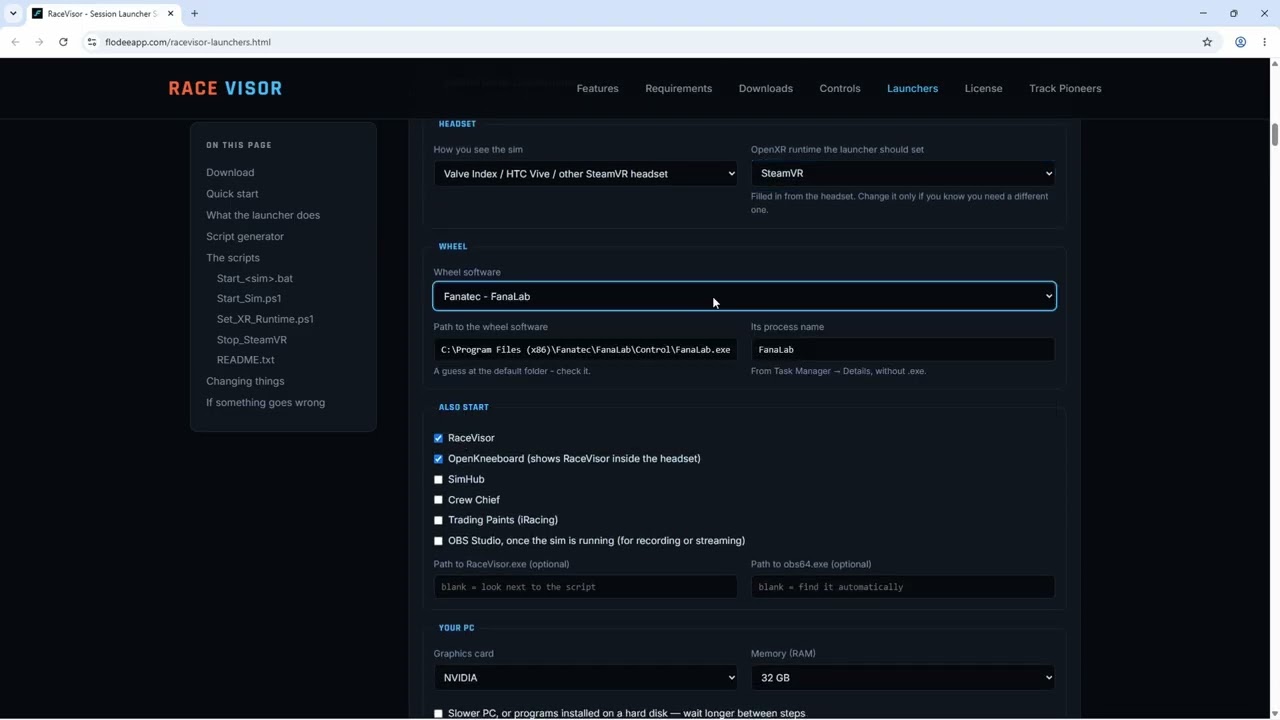Uncheck the RaceVisor checkbox
Screen dimensions: 1280x720
(438, 438)
